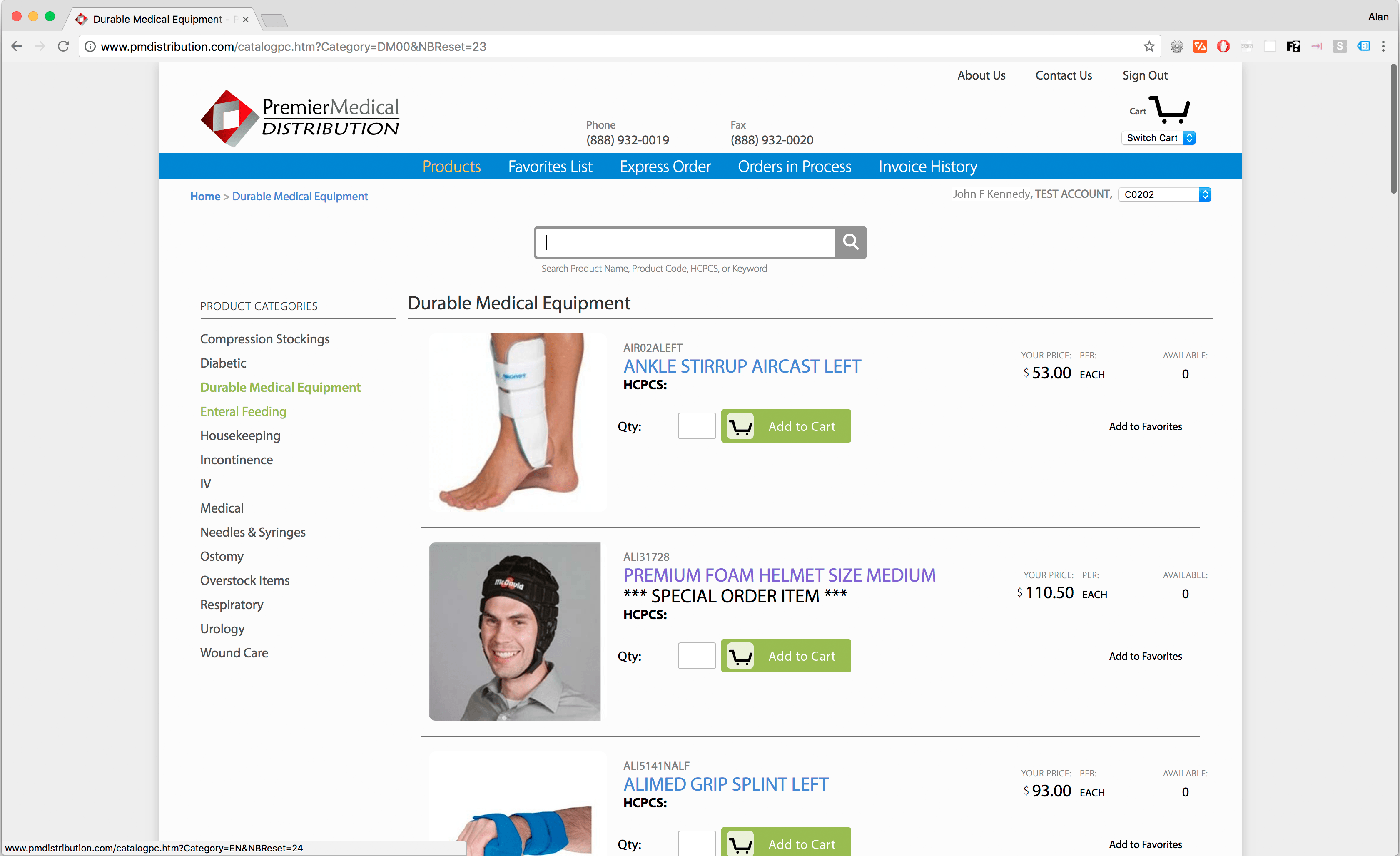
Task: Open the Overstock Items category
Action: click(x=245, y=580)
